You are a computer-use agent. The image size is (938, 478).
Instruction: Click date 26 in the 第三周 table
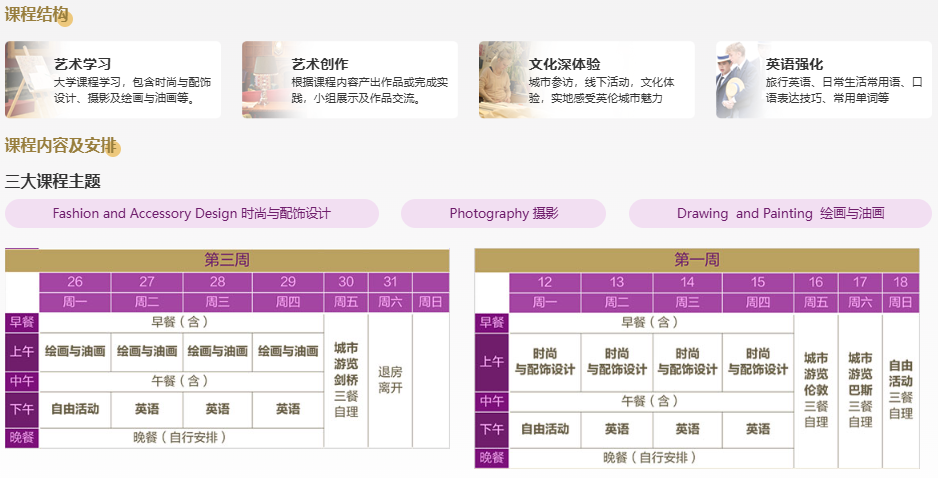pos(75,282)
